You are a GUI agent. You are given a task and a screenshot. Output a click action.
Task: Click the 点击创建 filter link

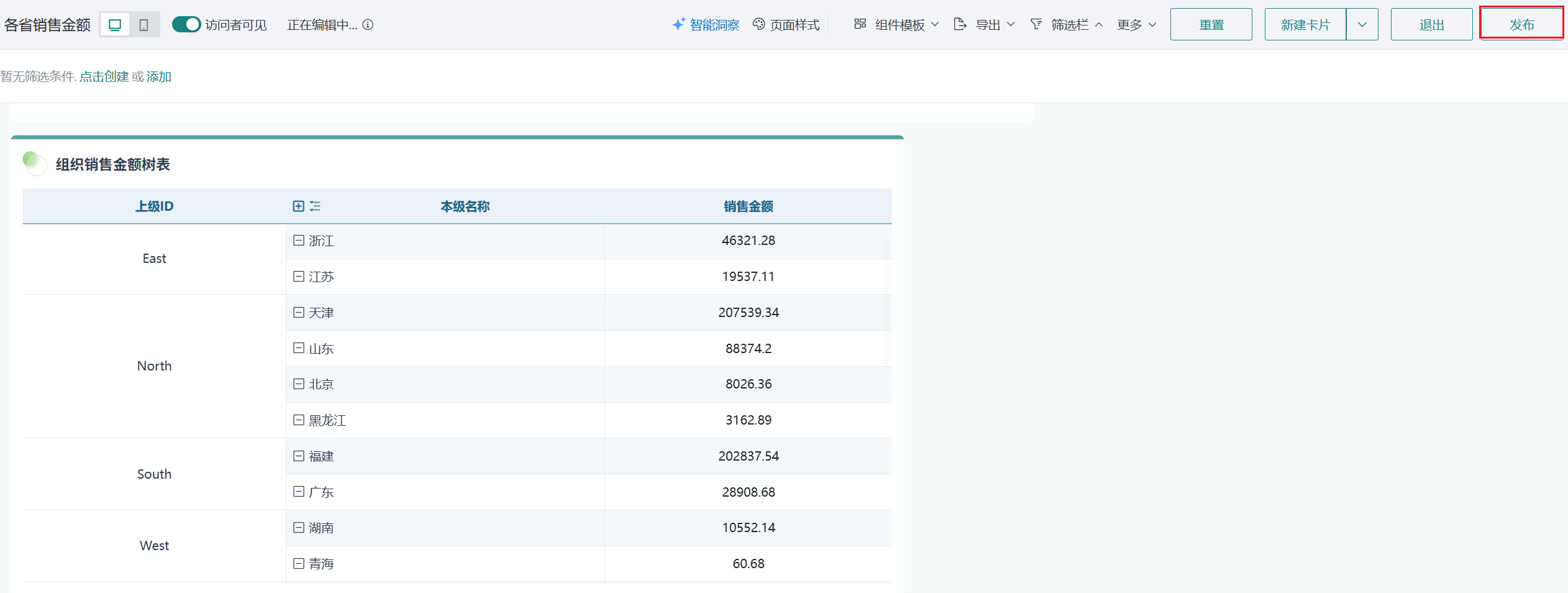pos(104,76)
